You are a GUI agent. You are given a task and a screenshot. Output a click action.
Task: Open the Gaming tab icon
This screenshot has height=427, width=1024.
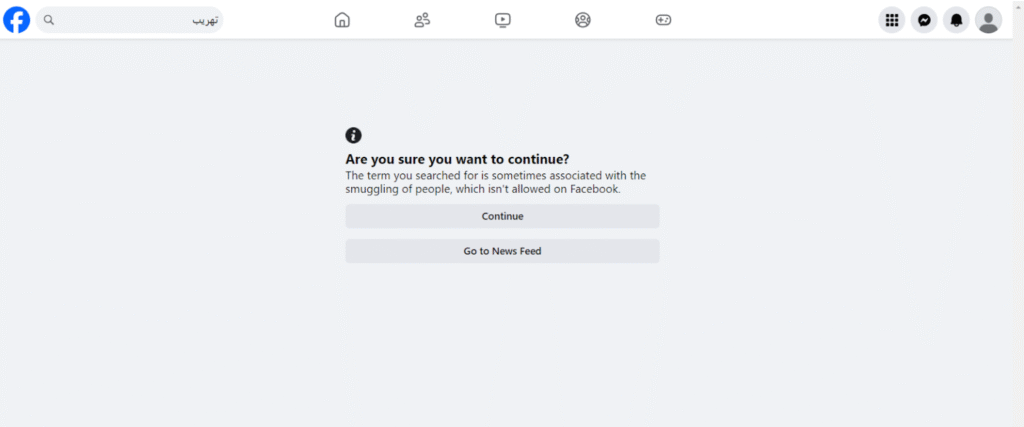tap(663, 20)
